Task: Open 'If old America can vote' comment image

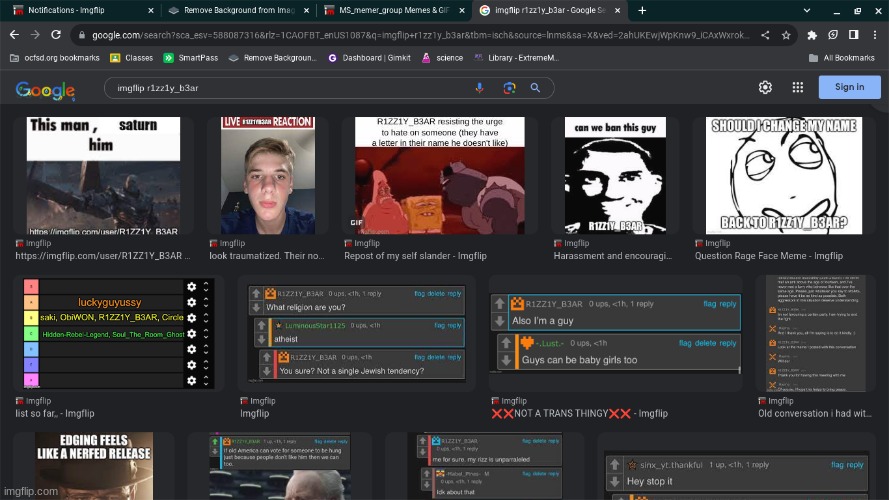Action: pyautogui.click(x=280, y=468)
